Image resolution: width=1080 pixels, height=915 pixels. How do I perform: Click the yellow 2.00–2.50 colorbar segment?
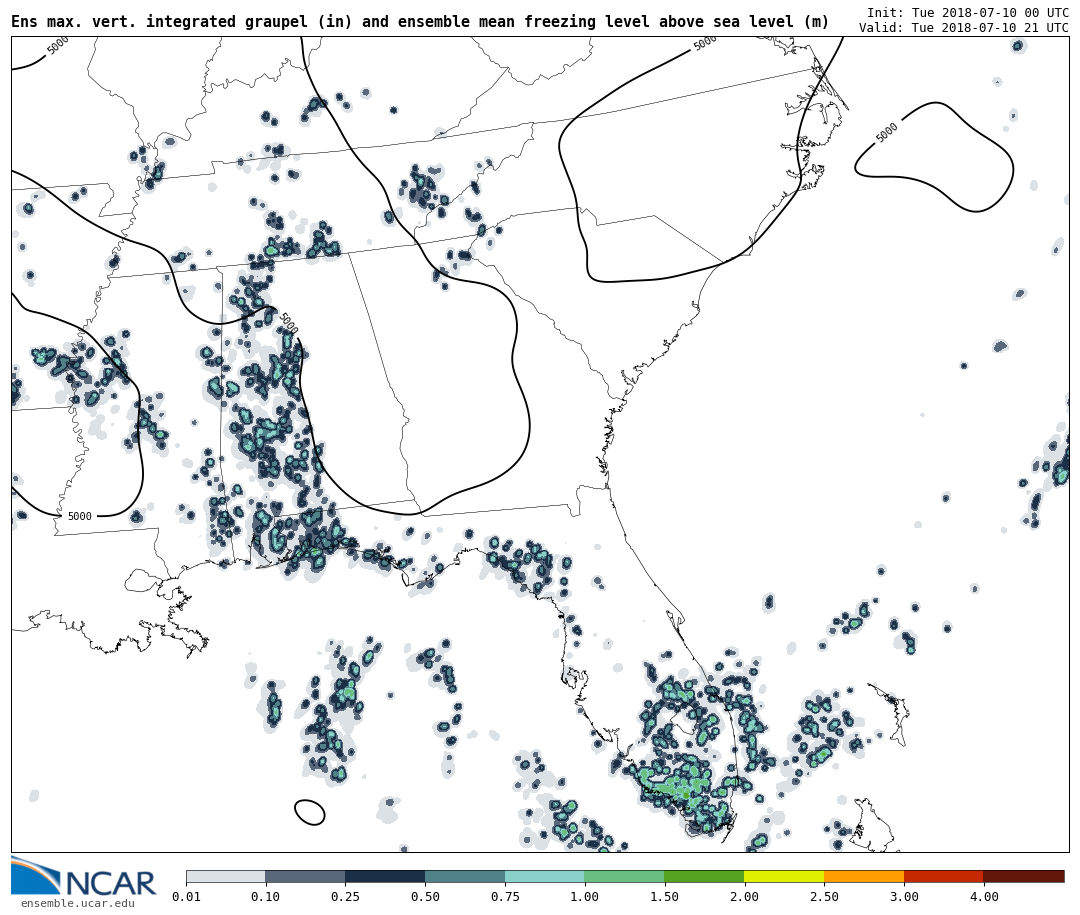point(784,876)
